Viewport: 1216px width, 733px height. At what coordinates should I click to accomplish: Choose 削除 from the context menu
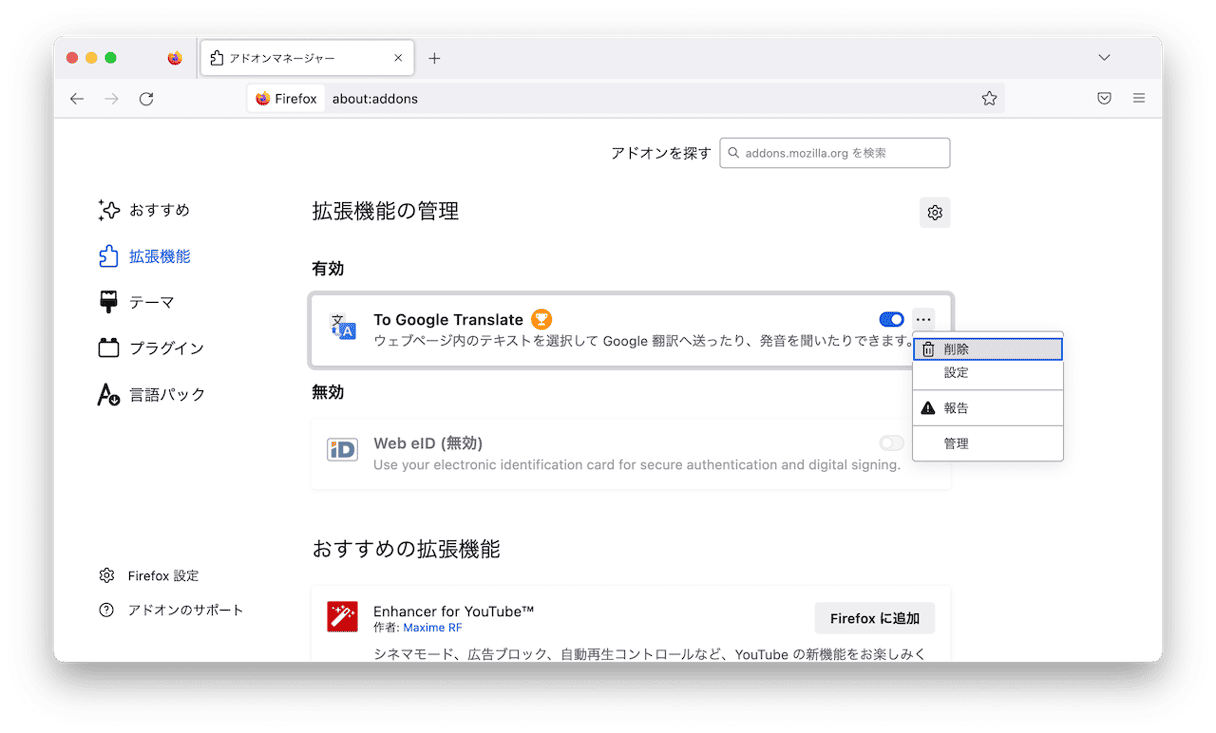(988, 349)
